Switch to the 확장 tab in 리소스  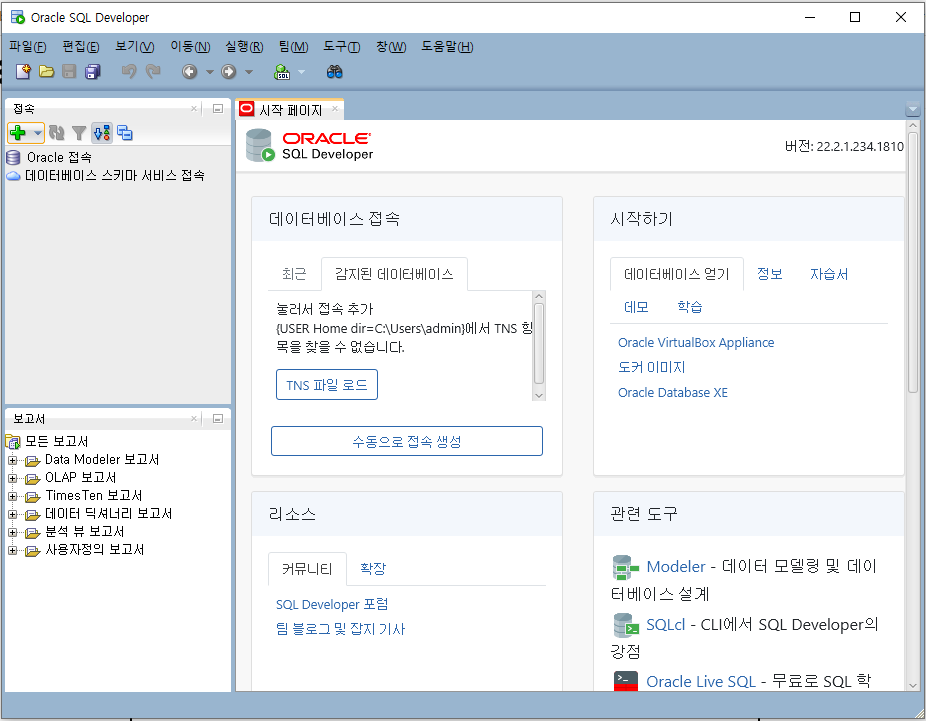pos(373,569)
